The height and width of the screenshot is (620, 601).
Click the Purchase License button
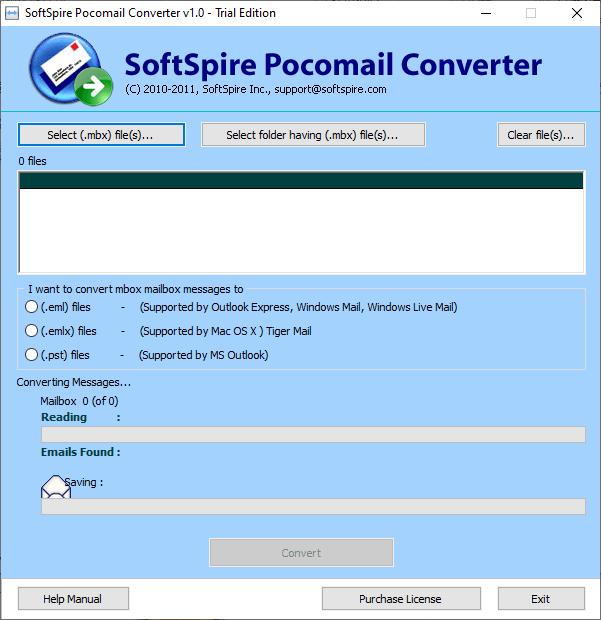tap(400, 599)
